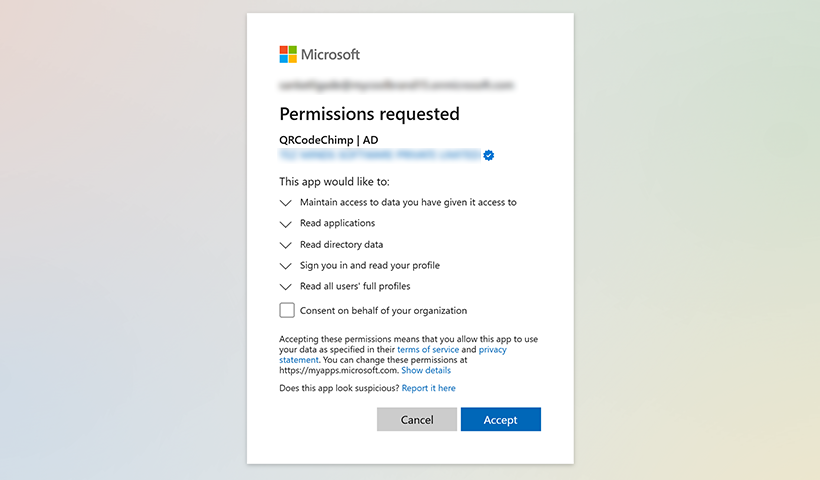Click the Microsoft logo
This screenshot has width=820, height=480.
point(320,54)
